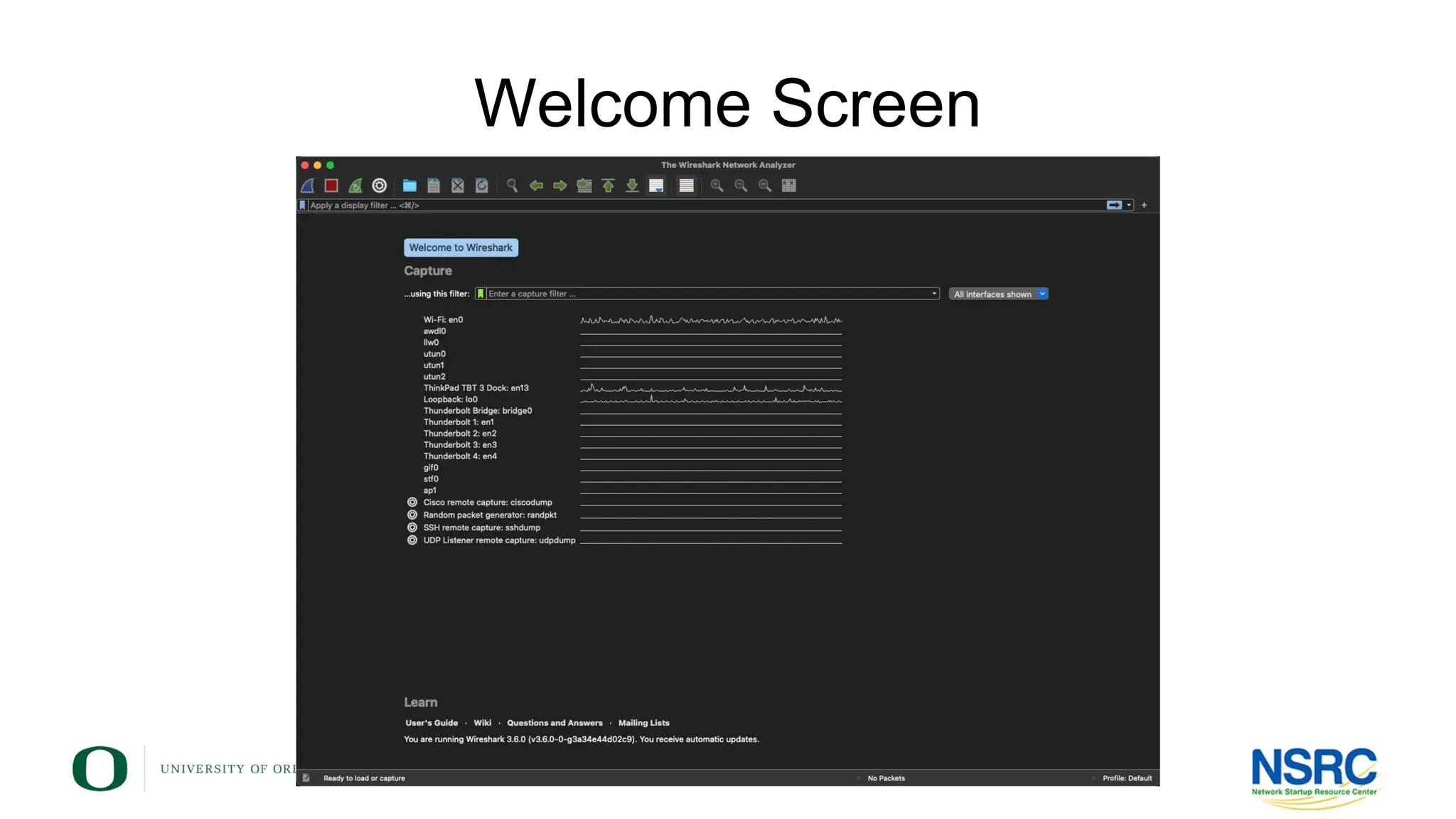This screenshot has height=819, width=1456.
Task: Select SSH remote capture: sshdump
Action: [482, 528]
